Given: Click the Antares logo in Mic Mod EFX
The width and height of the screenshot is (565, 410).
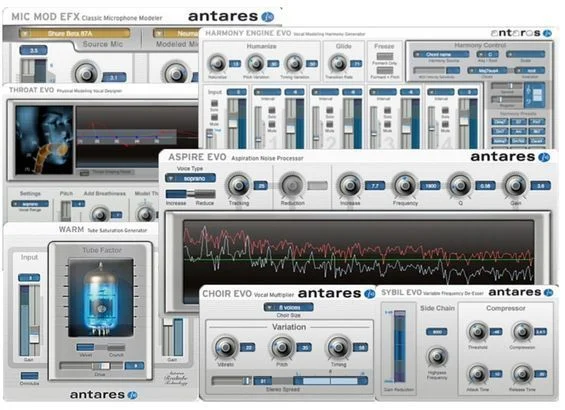Looking at the screenshot, I should coord(231,17).
